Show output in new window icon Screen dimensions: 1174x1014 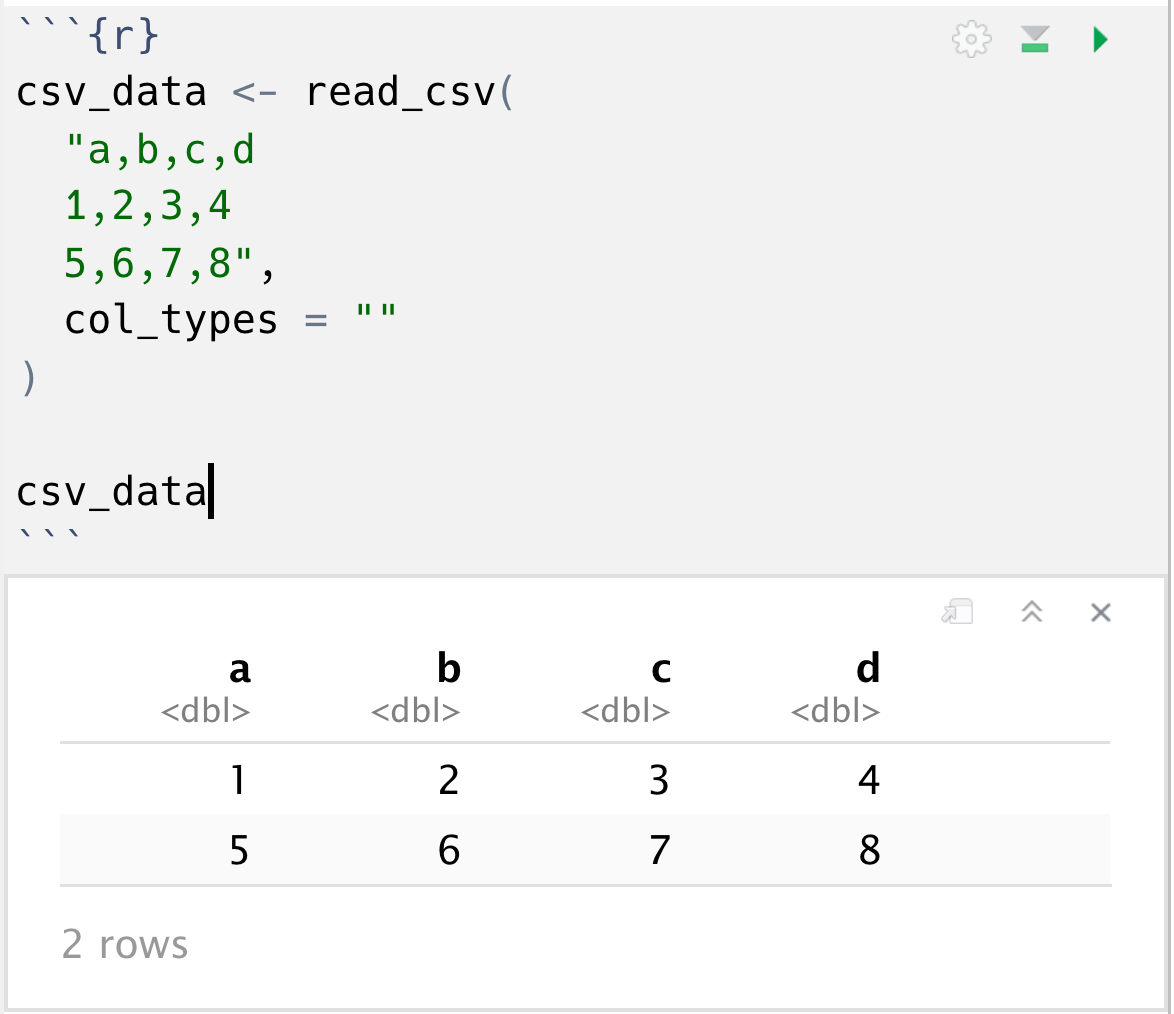coord(958,612)
